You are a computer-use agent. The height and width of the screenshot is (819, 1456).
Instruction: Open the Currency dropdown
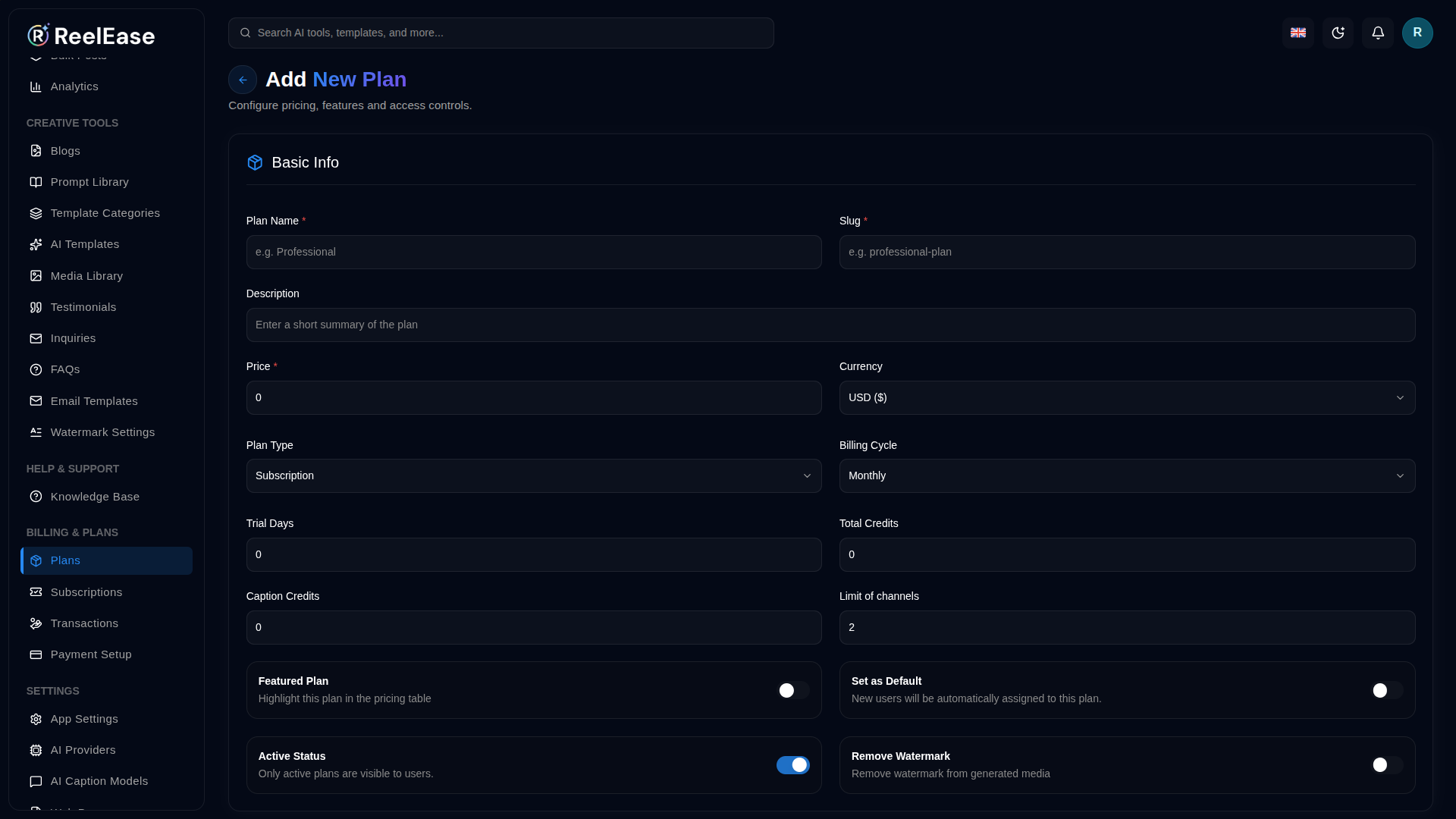click(x=1127, y=397)
